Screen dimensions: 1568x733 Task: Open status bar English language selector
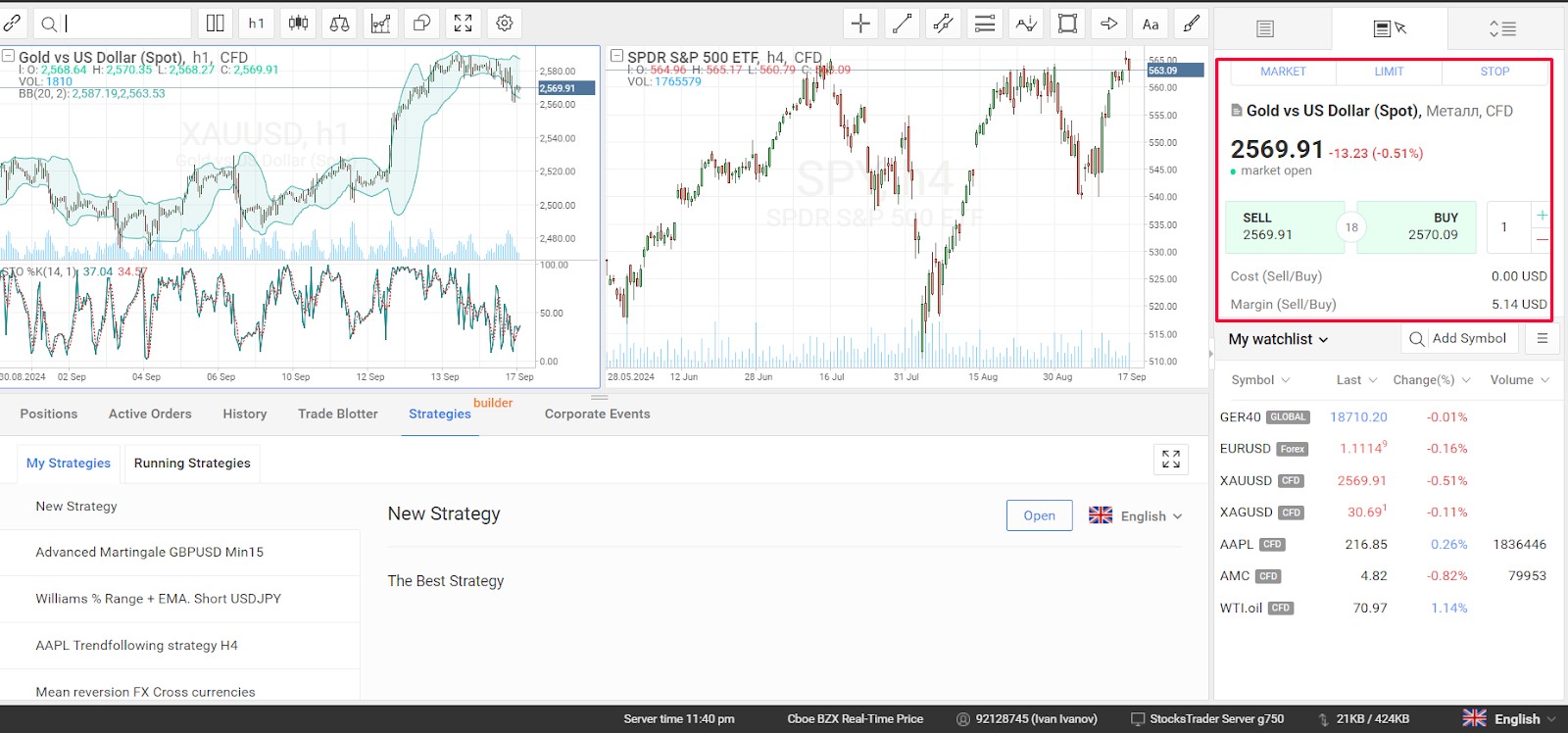click(1509, 718)
